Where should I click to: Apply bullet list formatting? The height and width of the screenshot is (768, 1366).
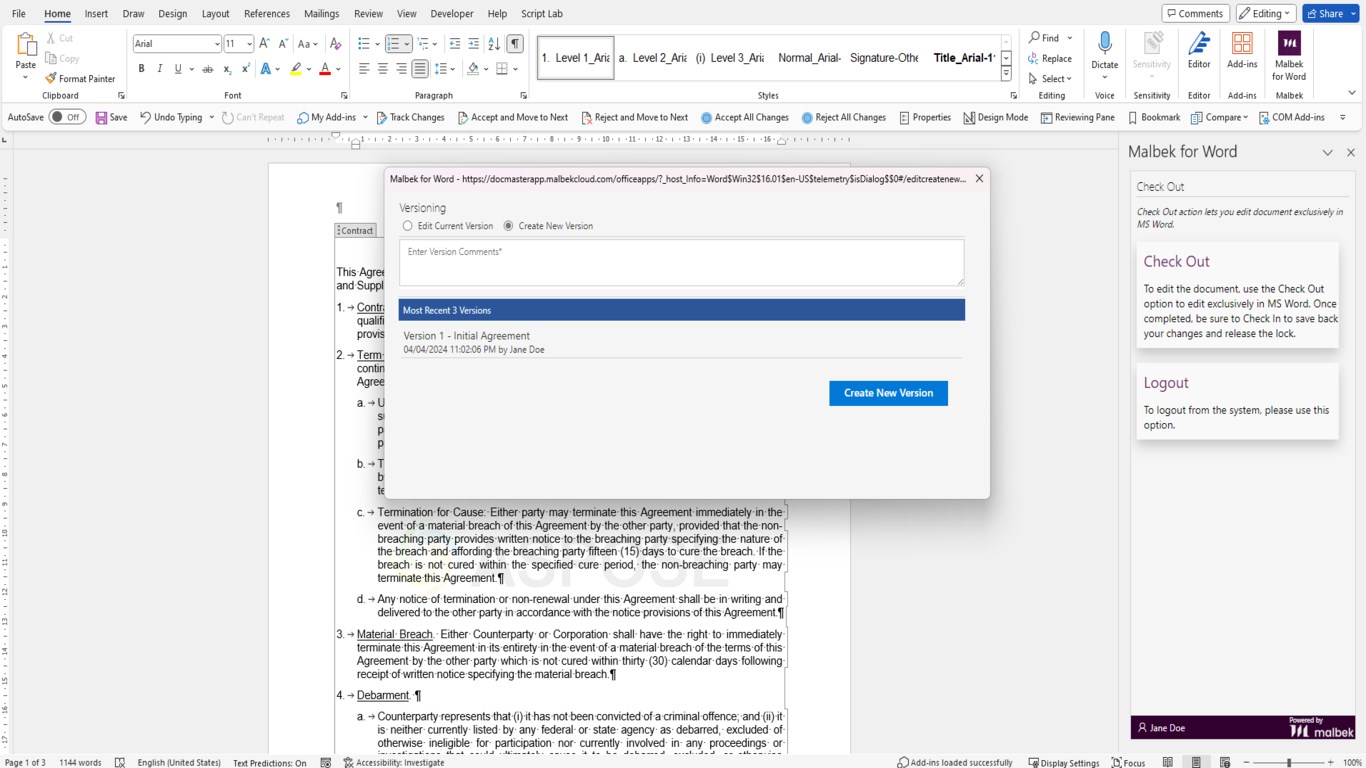point(364,44)
